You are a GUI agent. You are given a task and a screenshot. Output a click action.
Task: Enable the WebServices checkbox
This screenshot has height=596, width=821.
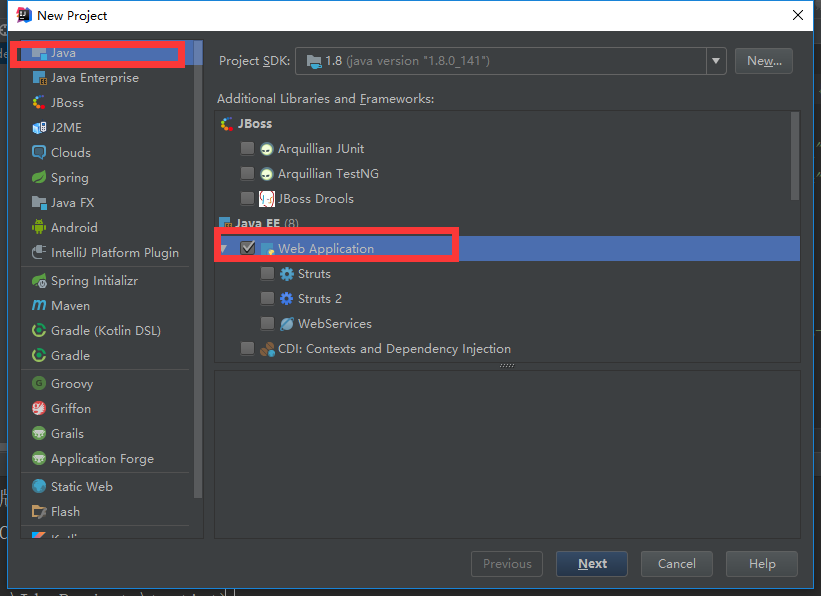(x=267, y=323)
